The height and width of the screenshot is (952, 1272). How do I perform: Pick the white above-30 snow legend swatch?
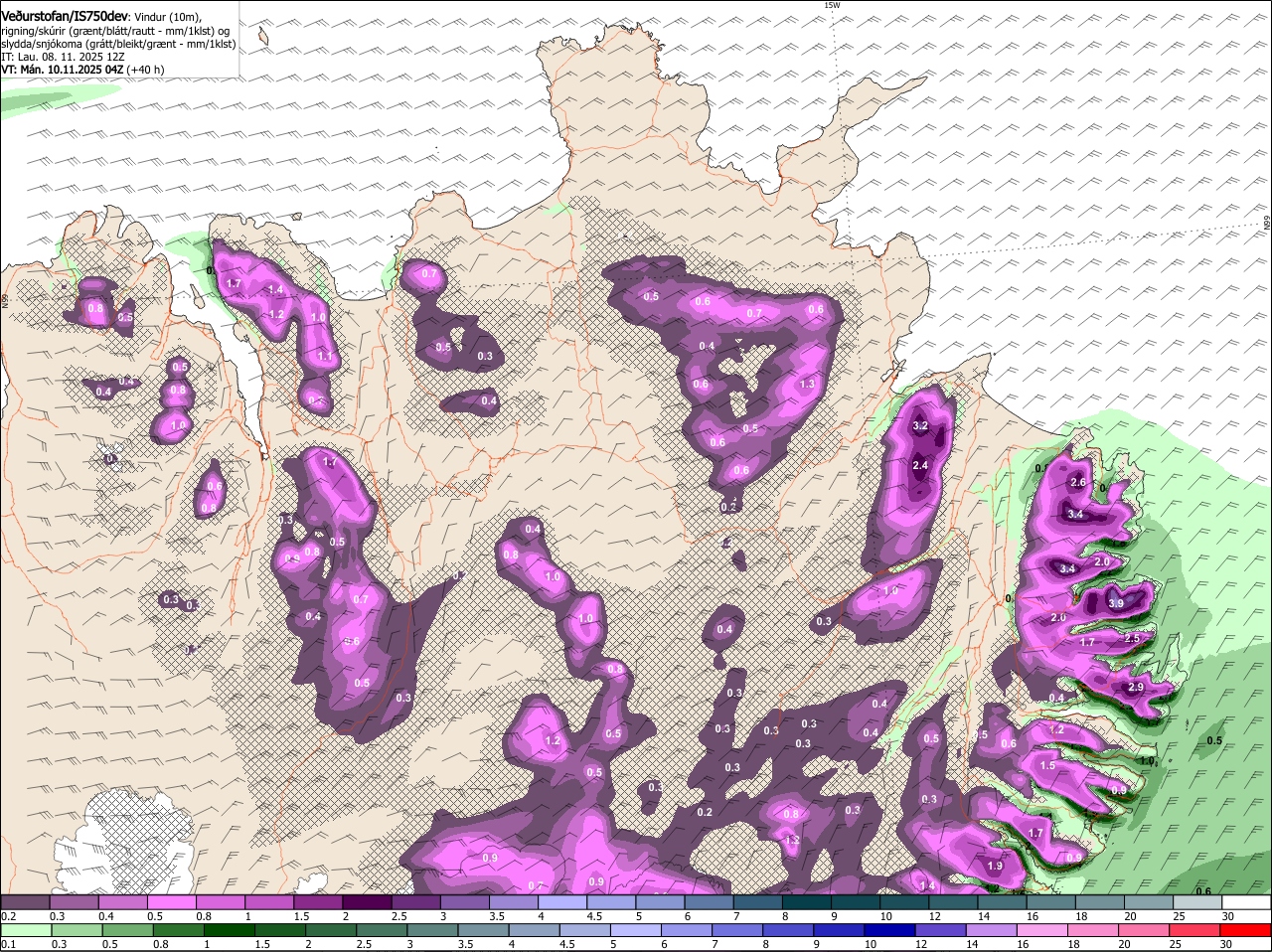click(1247, 901)
